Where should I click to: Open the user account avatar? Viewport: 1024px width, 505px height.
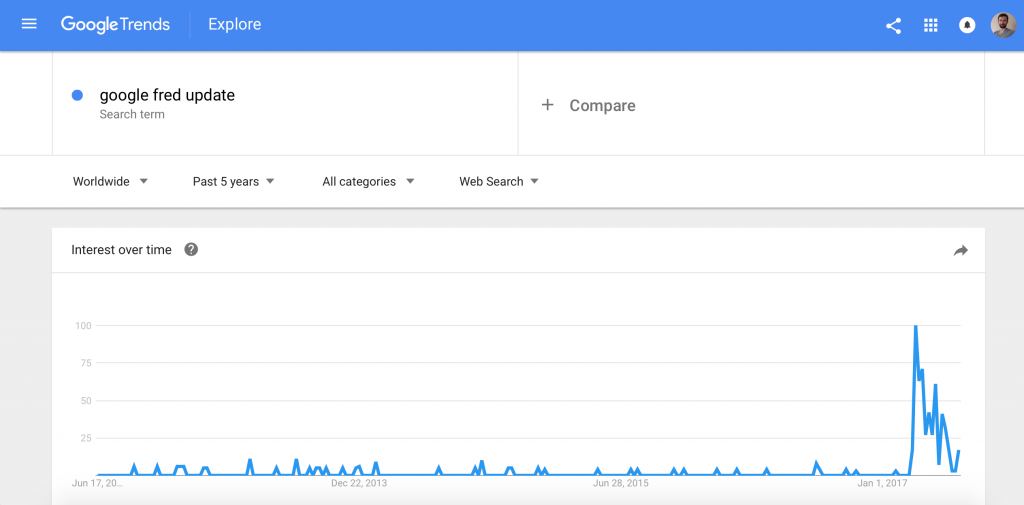[1003, 25]
